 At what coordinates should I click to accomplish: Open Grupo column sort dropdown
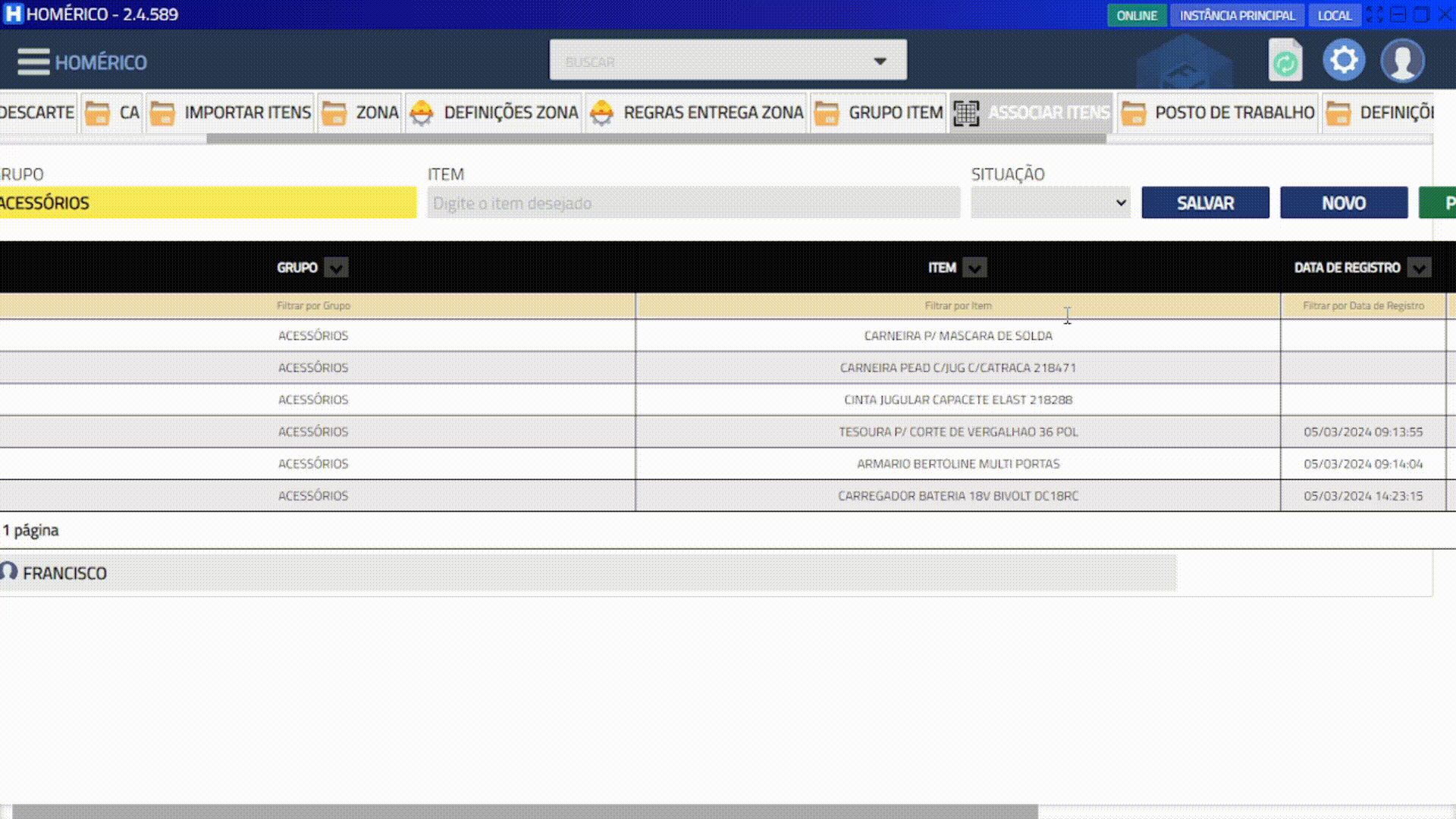pos(336,268)
